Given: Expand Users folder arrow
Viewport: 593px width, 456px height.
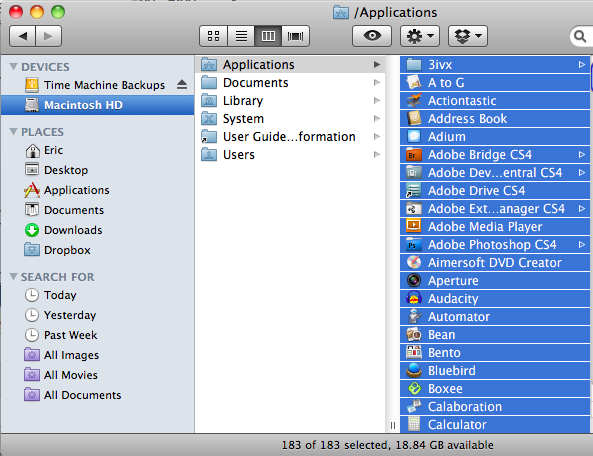Looking at the screenshot, I should point(377,155).
